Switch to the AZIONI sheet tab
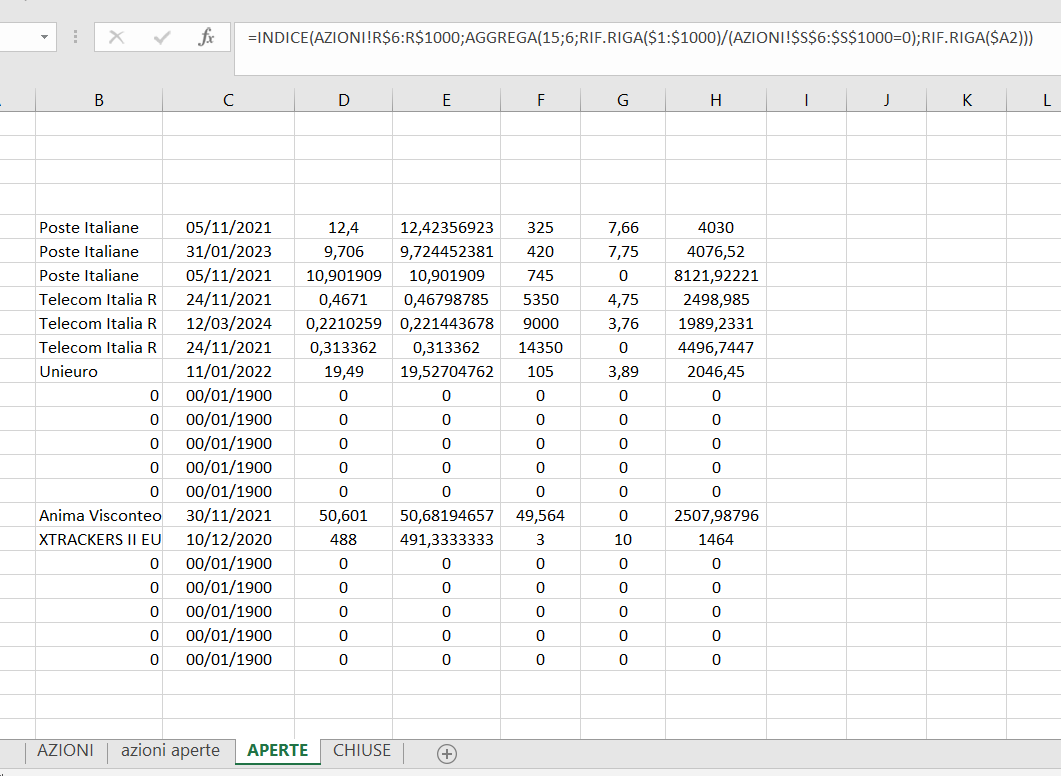This screenshot has height=776, width=1061. [66, 750]
